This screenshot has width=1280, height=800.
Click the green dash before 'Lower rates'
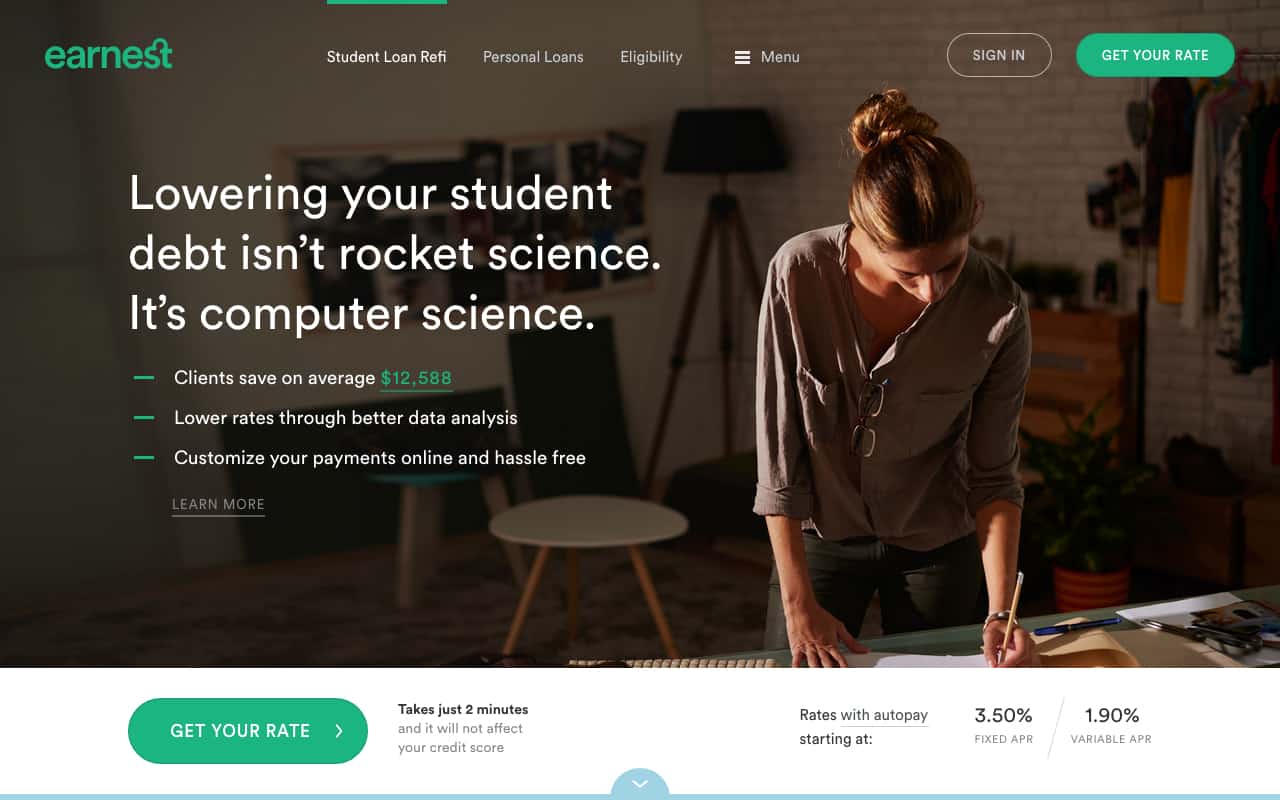[144, 418]
